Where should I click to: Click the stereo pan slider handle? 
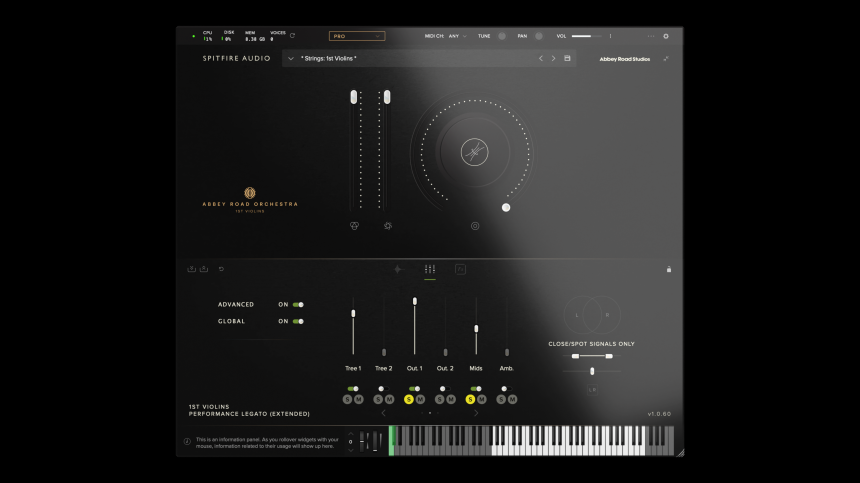point(592,371)
